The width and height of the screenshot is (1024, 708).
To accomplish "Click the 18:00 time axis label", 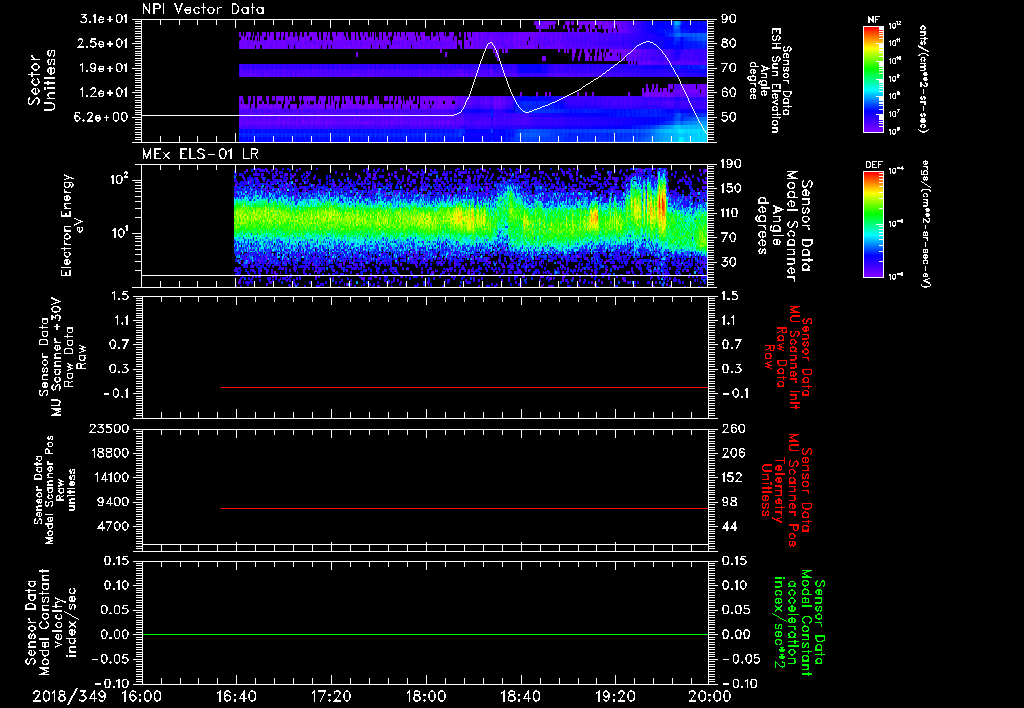I will point(426,696).
